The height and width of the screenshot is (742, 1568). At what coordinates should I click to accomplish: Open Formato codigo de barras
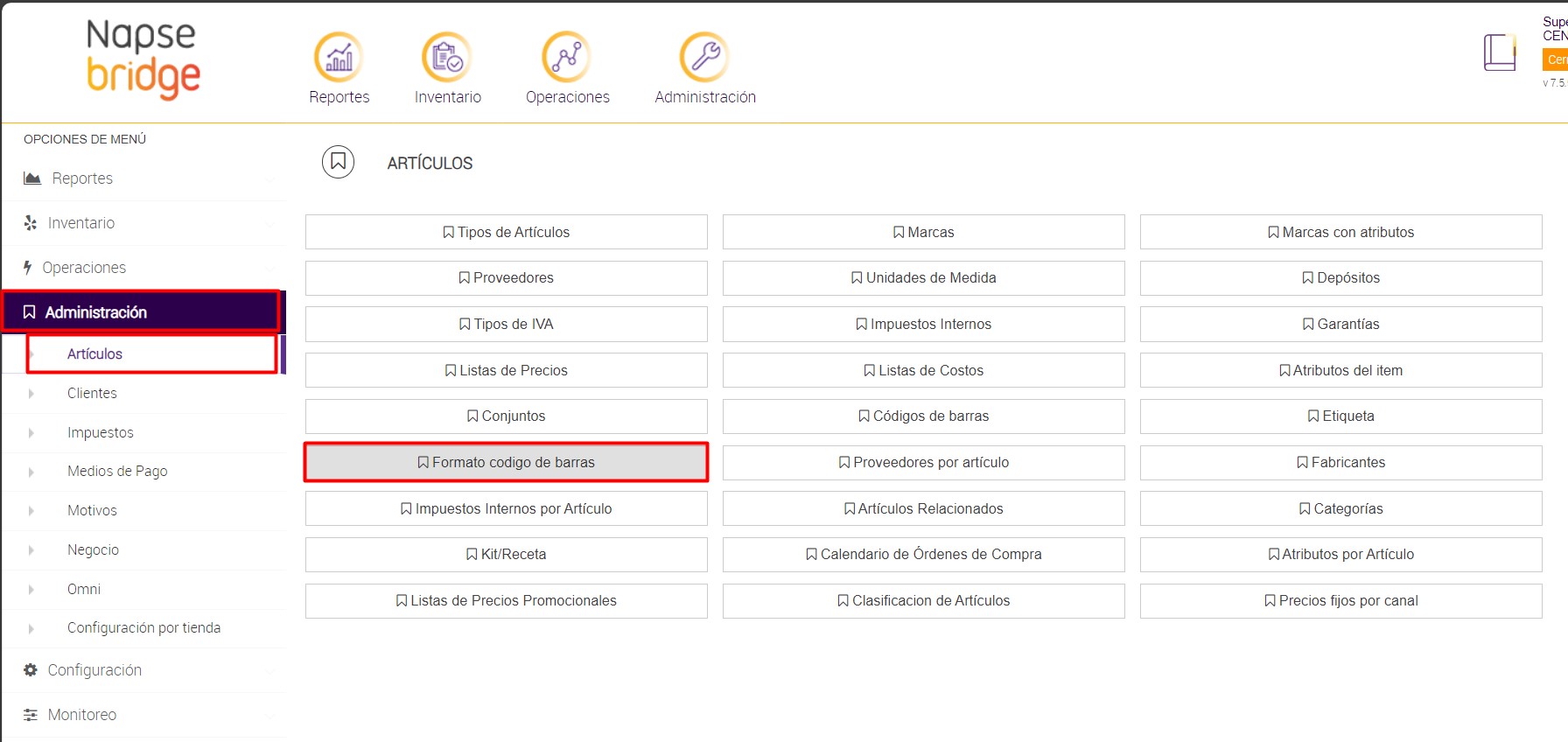[x=506, y=462]
